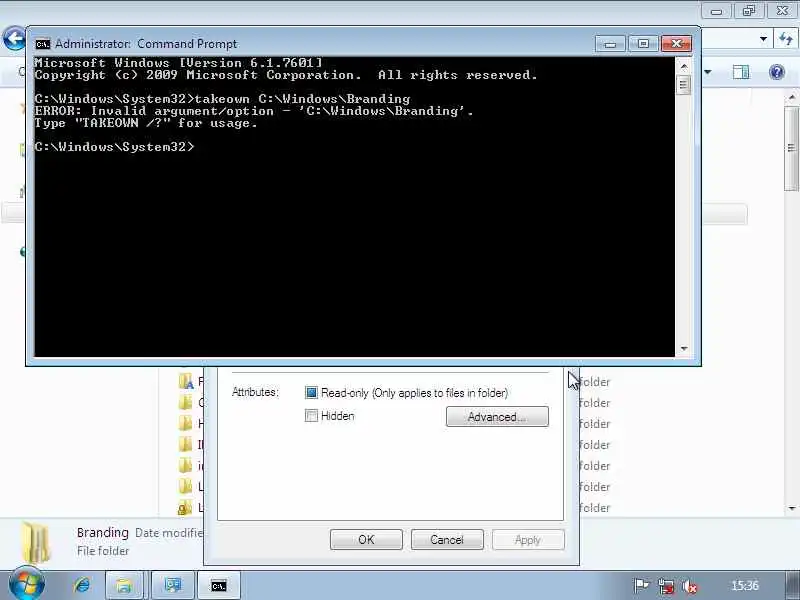
Task: Click the Branding folder icon in details pane
Action: (x=36, y=543)
